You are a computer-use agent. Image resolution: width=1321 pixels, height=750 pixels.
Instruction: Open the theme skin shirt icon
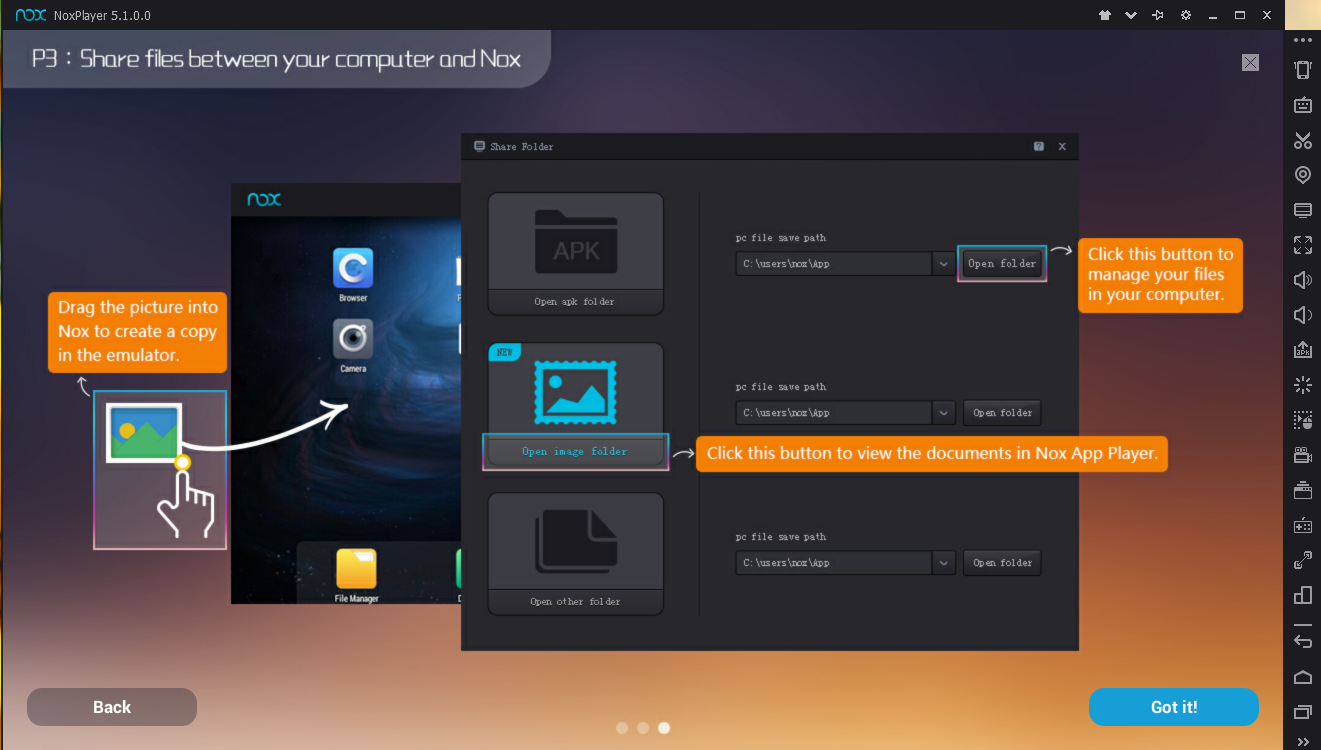(x=1104, y=15)
